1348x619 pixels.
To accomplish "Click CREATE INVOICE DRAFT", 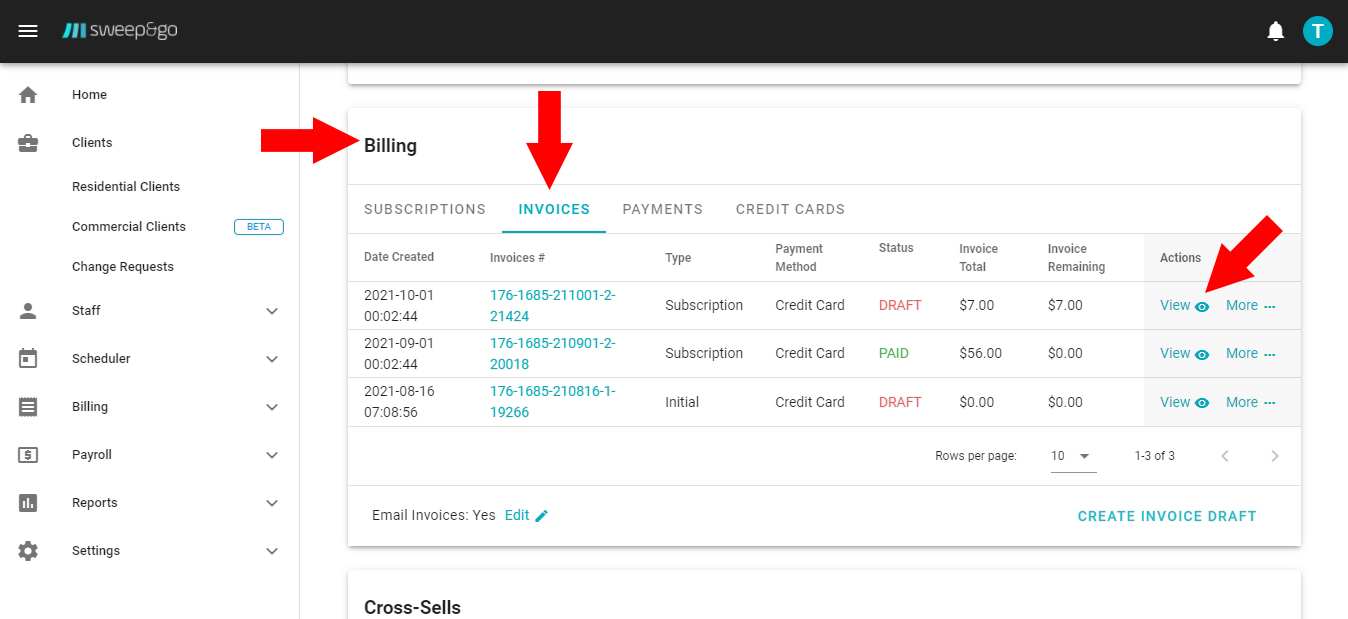I will 1167,515.
